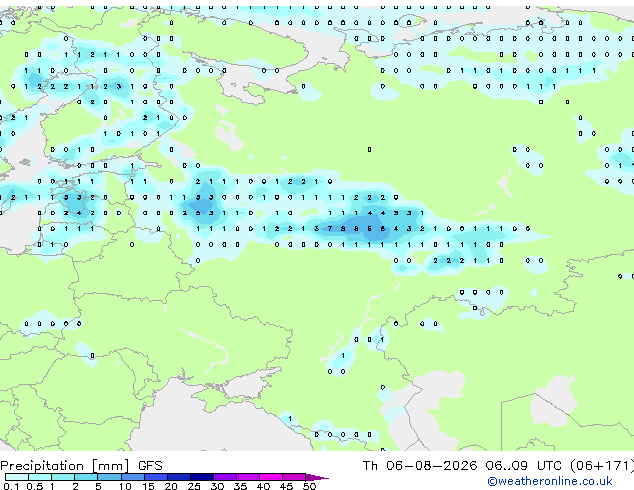Click legend label '0.5'

(x=35, y=486)
